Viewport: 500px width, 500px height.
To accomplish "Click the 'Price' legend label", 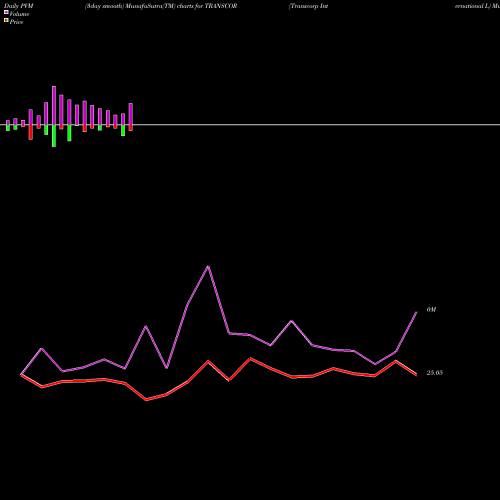I will click(16, 22).
